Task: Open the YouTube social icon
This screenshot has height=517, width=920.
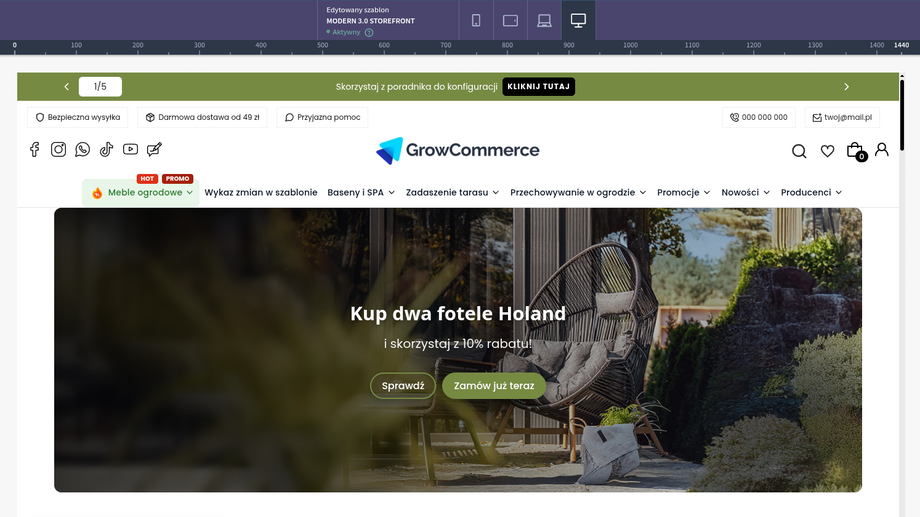Action: 130,150
